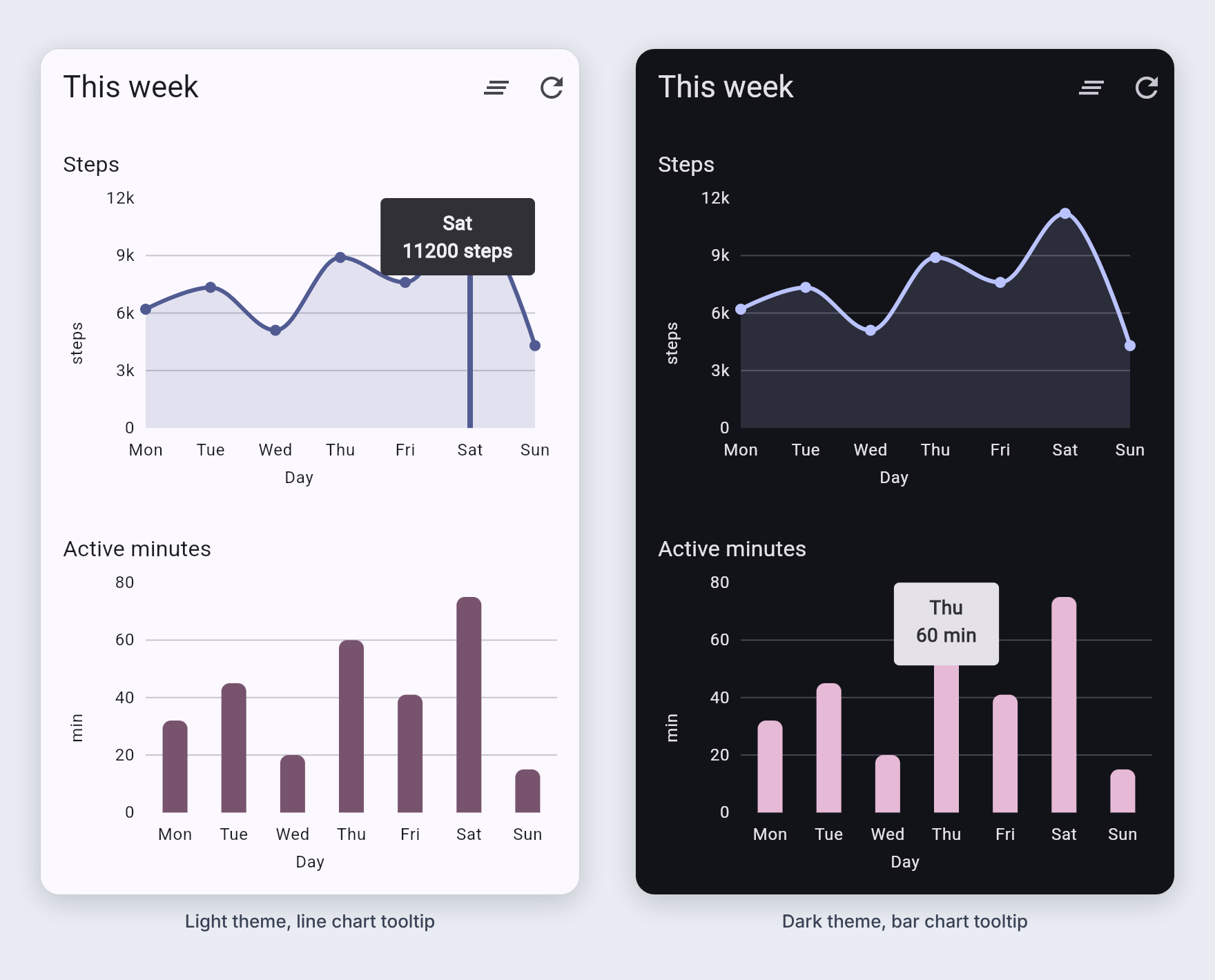The image size is (1215, 980).
Task: Click the '12k' axis label in the light Steps chart
Action: click(x=120, y=198)
